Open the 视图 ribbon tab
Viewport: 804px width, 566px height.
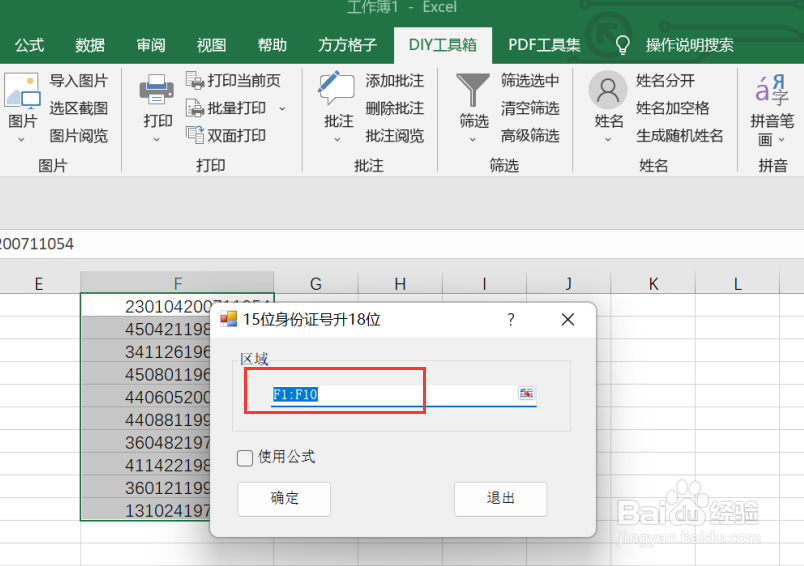[x=211, y=45]
